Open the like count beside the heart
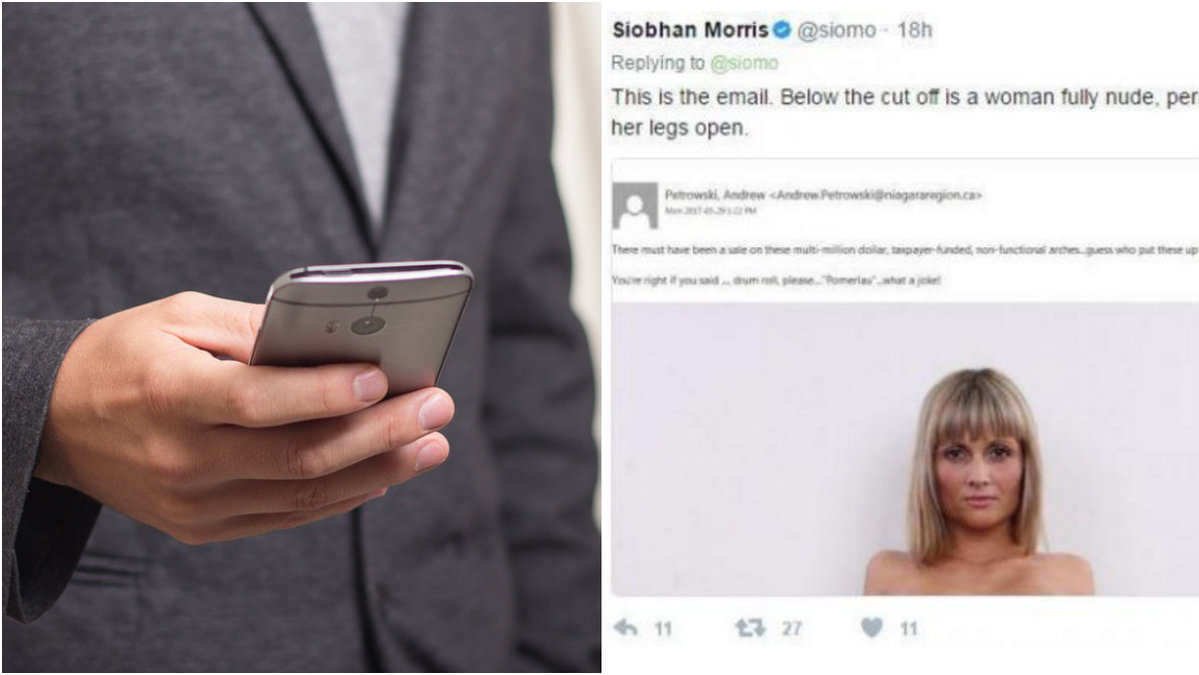 pos(908,629)
